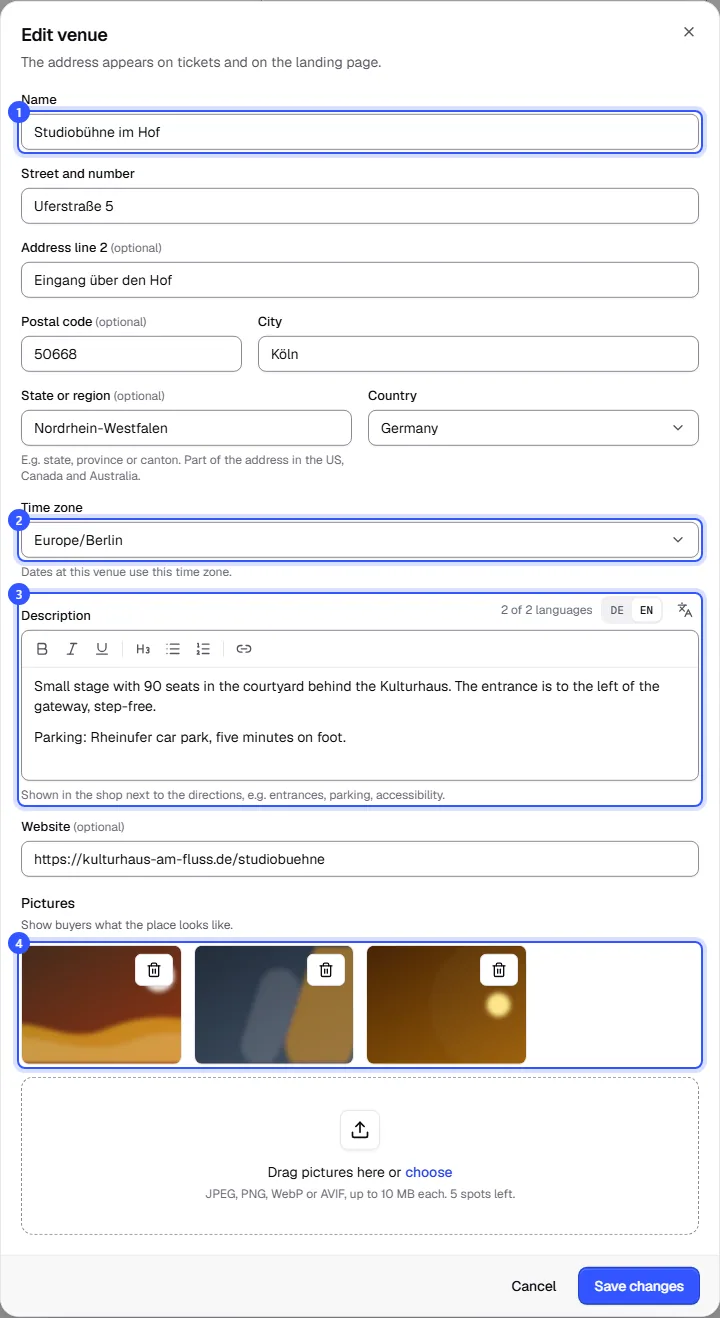Insert bulleted list in description
Screen dimensions: 720x1318
pyautogui.click(x=173, y=649)
